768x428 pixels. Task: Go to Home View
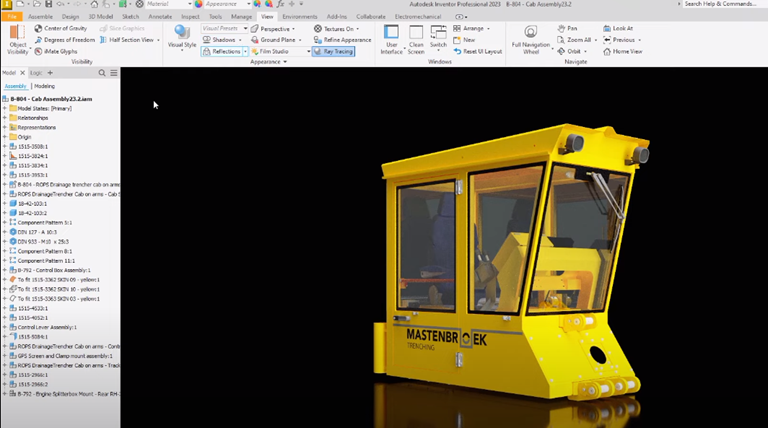click(623, 51)
